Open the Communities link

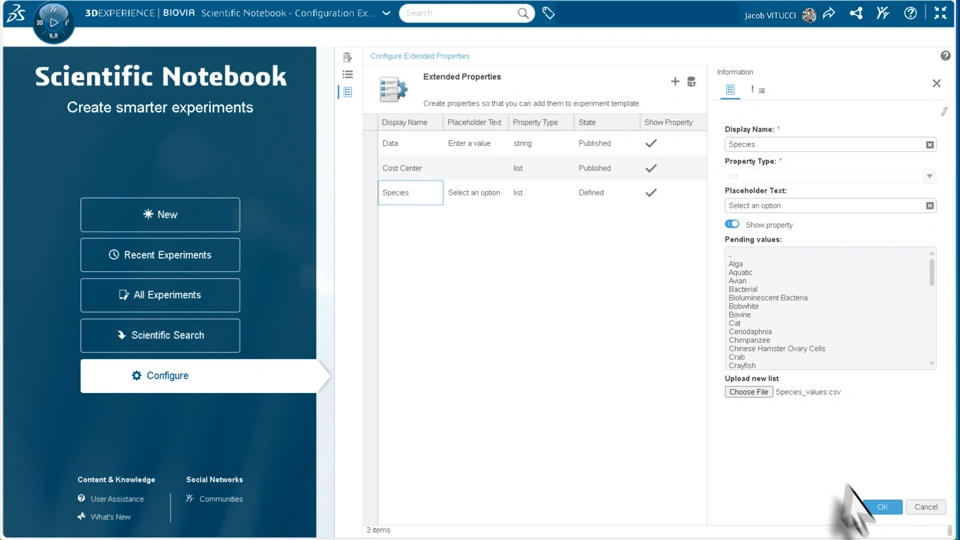tap(221, 499)
